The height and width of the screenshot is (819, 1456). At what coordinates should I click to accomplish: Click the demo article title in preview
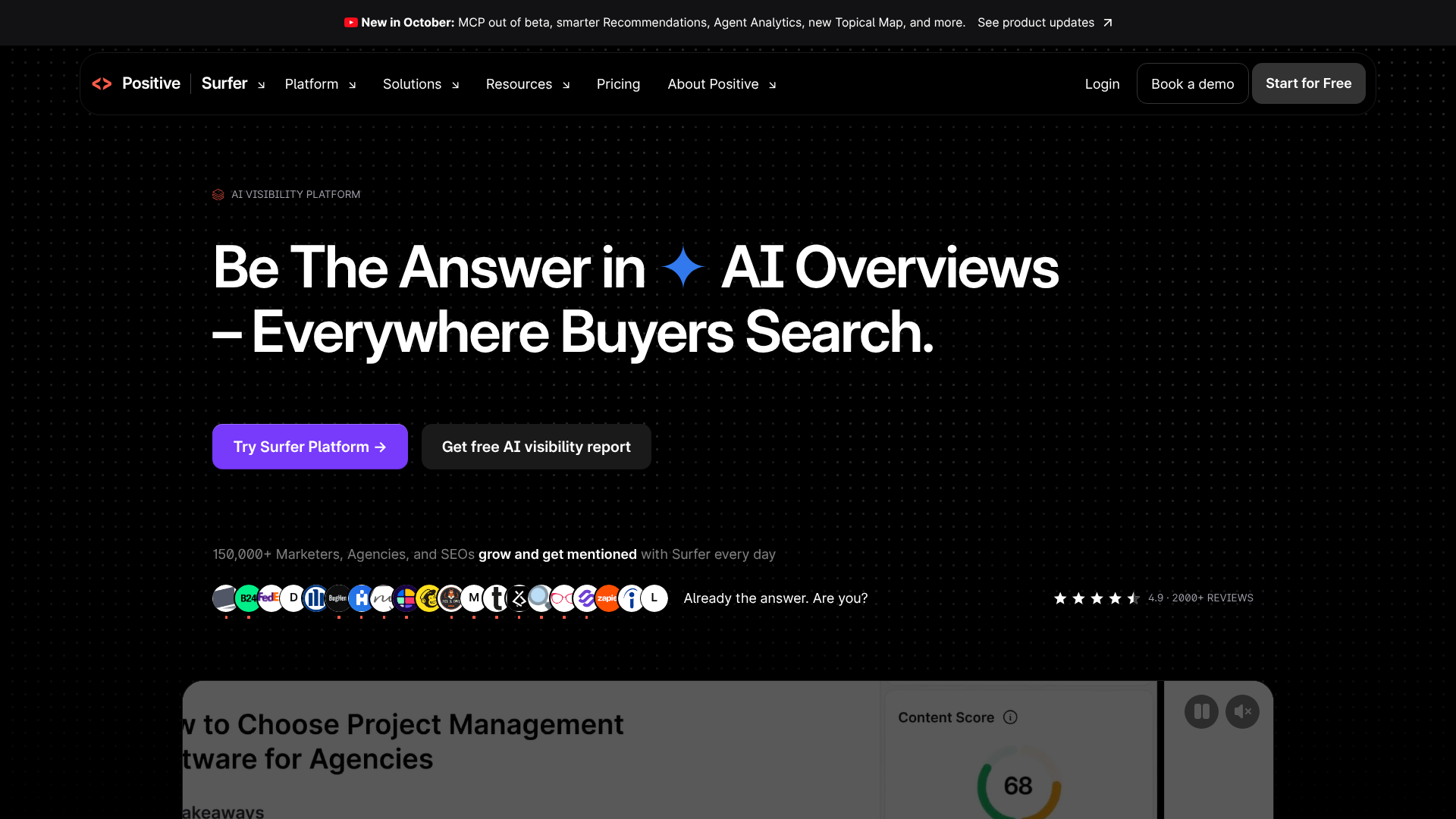pos(402,742)
